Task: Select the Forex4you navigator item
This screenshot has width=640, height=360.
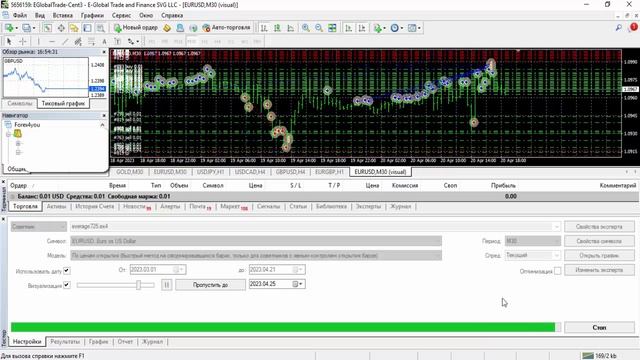Action: [x=27, y=125]
